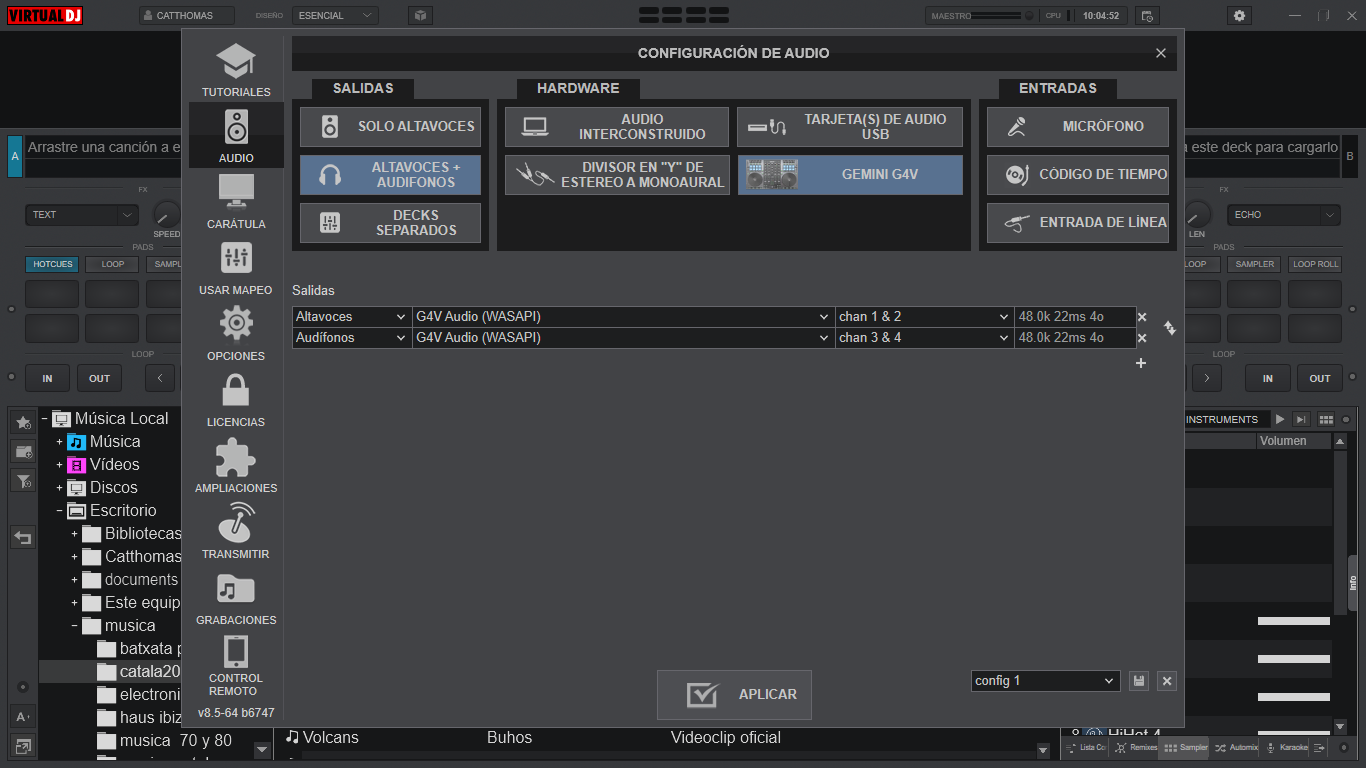Enable Código de Tiempo input

point(1078,175)
